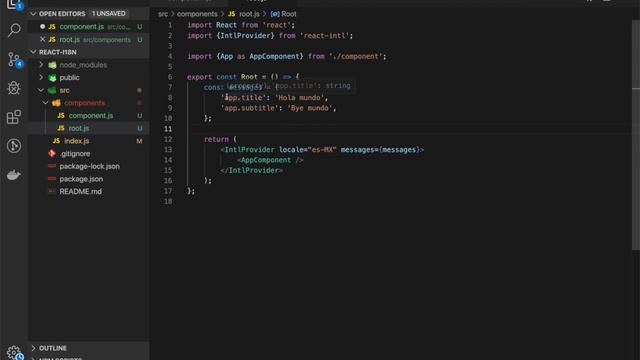Click 'Hola mundo' string in code
Screen dimensions: 640x360
(301, 98)
